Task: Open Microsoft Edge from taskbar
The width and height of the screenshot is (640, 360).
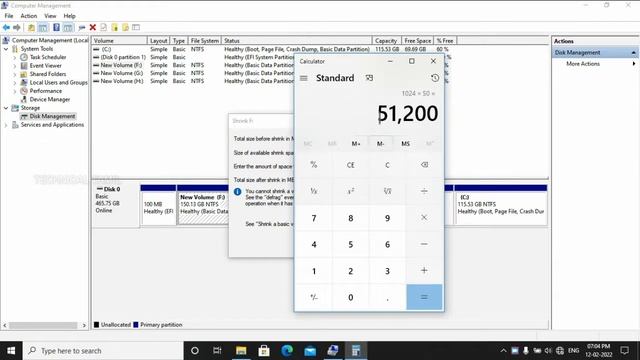Action: pyautogui.click(x=287, y=351)
